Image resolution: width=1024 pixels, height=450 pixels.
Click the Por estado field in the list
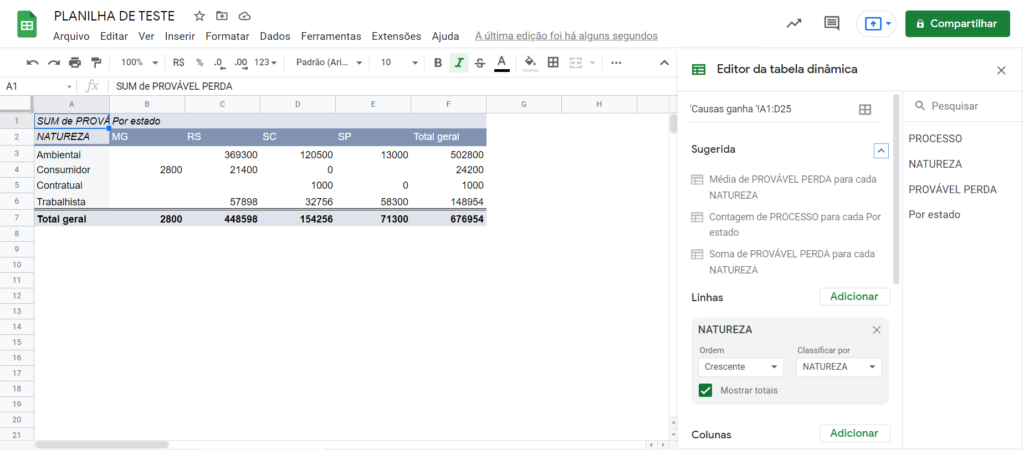[935, 214]
